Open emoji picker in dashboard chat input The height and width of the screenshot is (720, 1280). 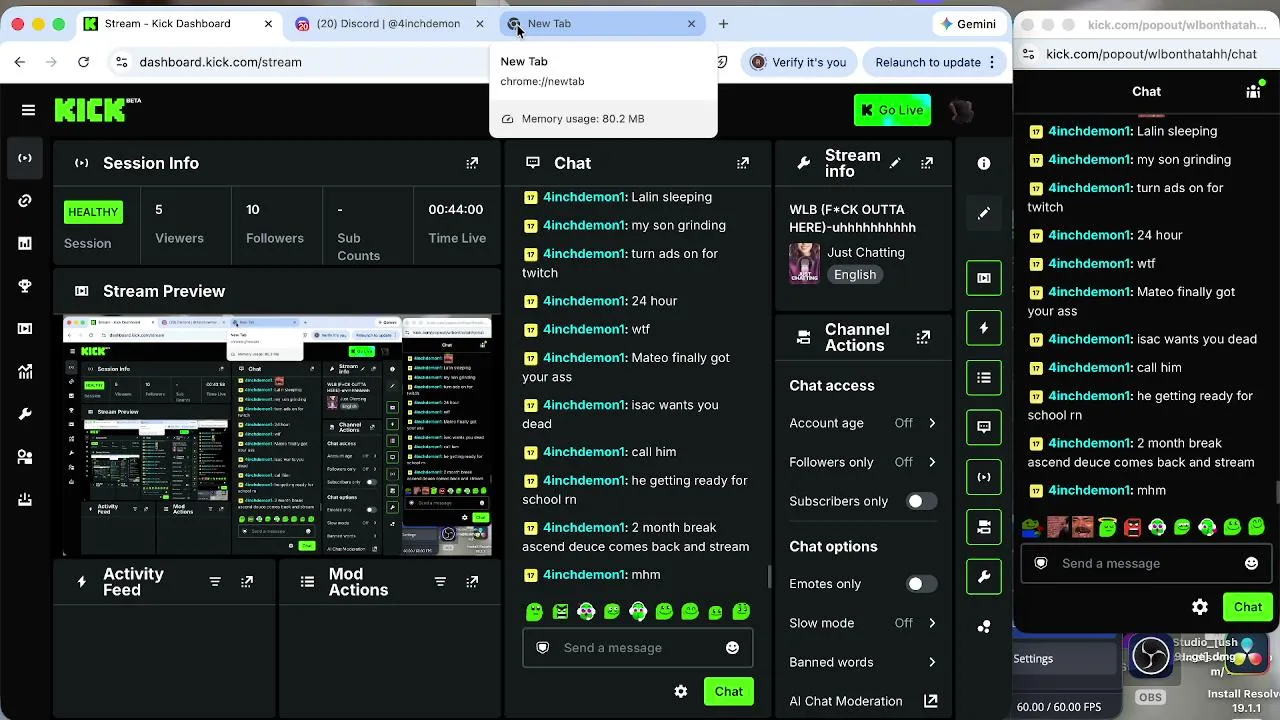click(x=732, y=648)
